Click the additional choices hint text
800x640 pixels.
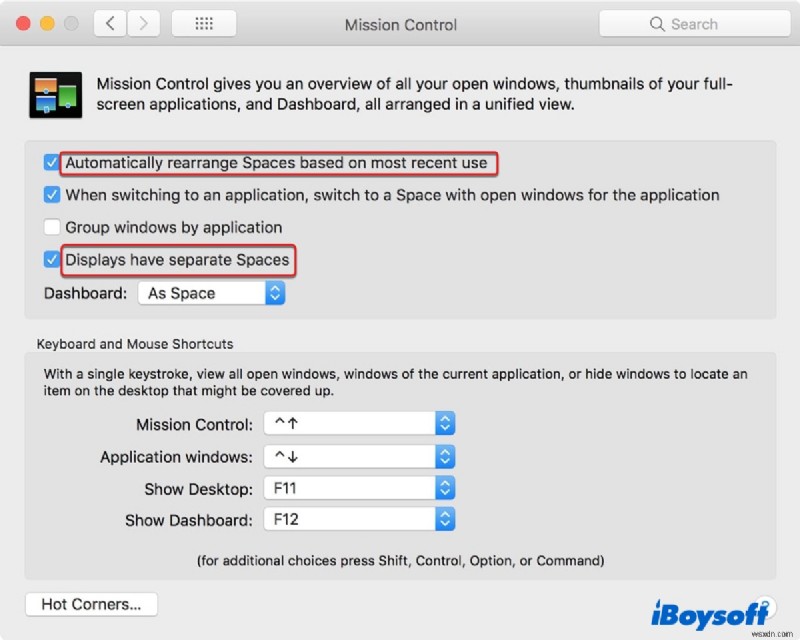[x=401, y=561]
